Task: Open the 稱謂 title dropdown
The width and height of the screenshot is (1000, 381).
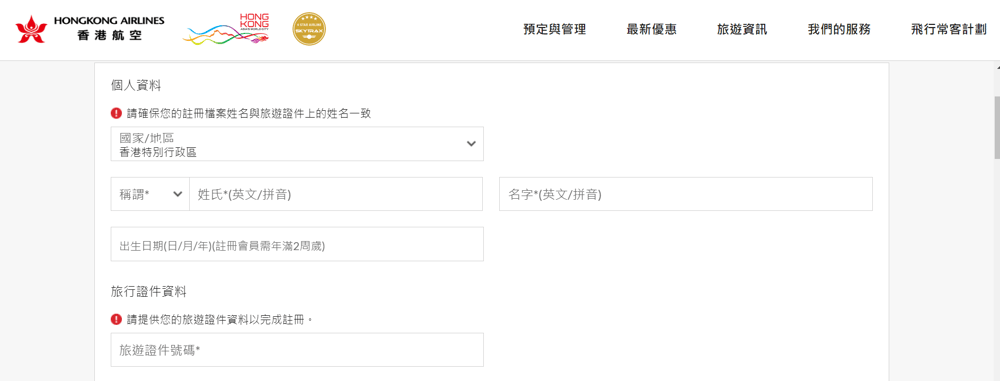Action: [x=151, y=194]
